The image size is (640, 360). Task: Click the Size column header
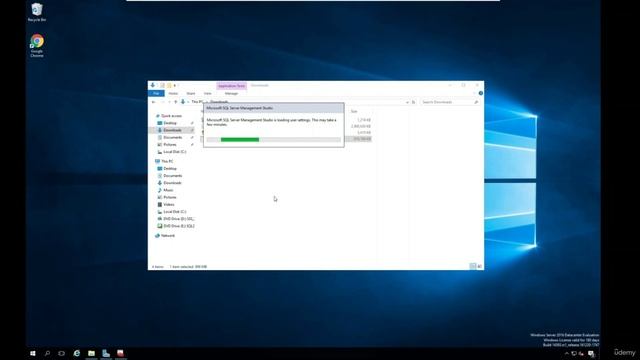tap(354, 111)
